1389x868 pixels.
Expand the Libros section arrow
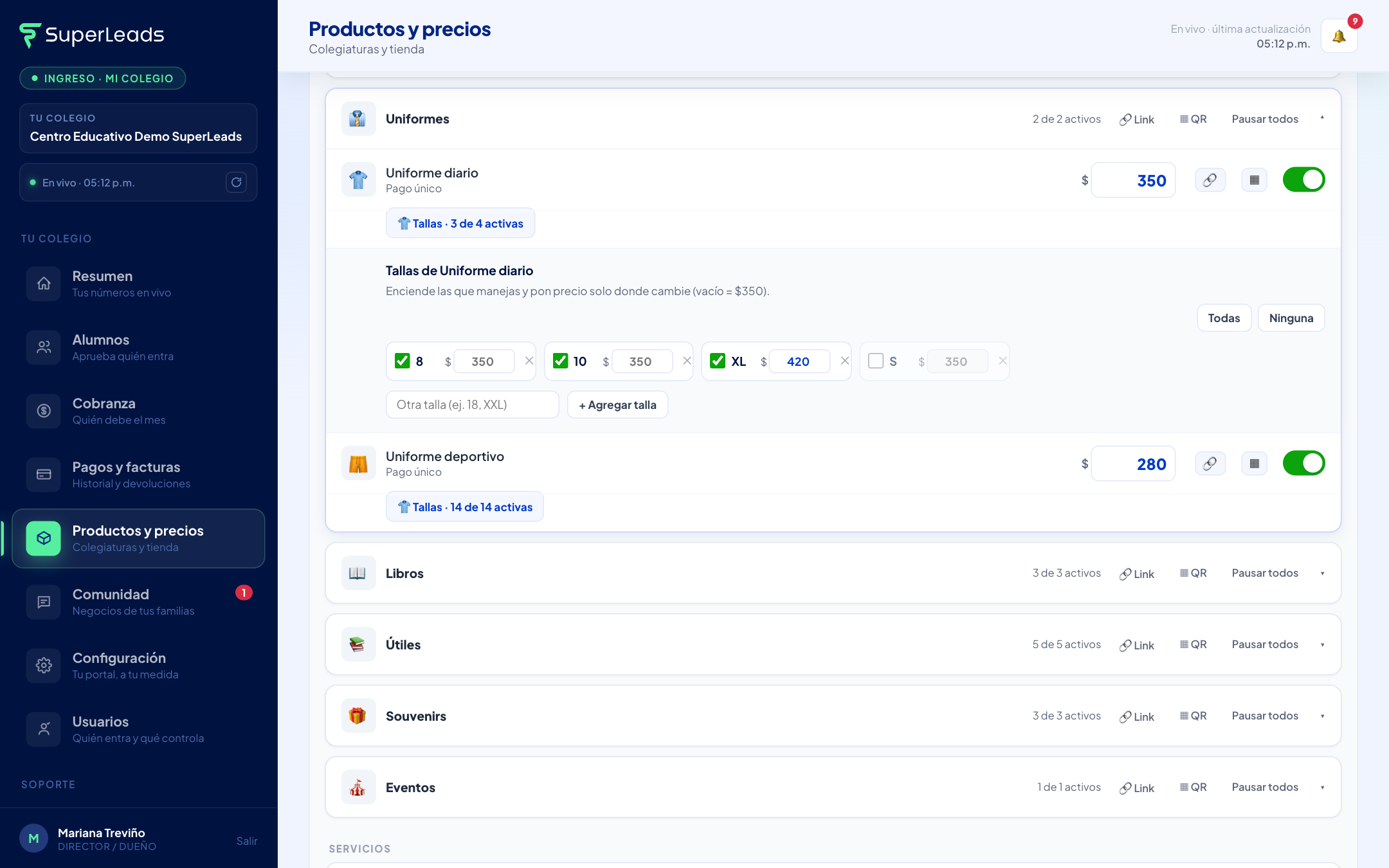1322,573
